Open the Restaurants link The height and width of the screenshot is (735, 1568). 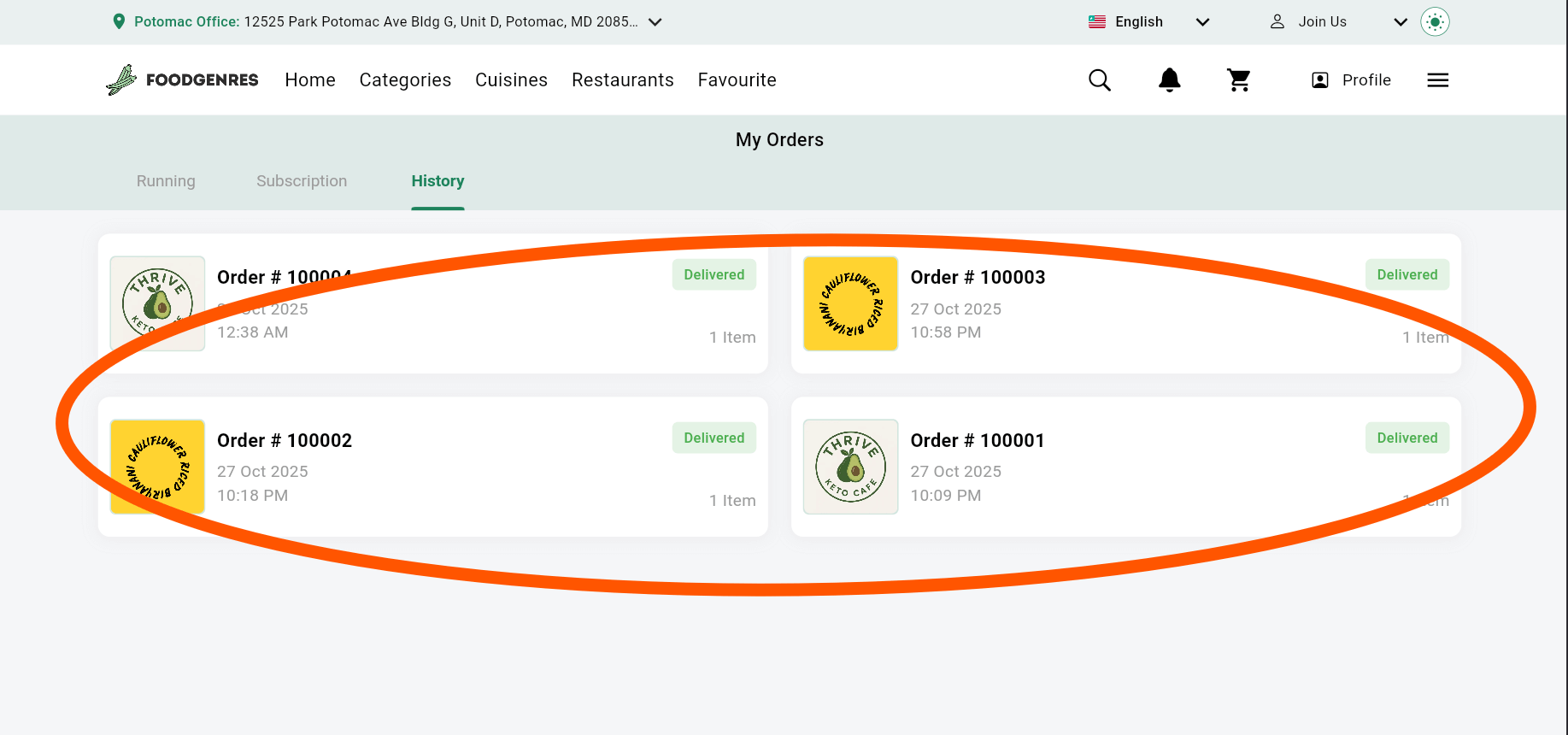[x=622, y=80]
